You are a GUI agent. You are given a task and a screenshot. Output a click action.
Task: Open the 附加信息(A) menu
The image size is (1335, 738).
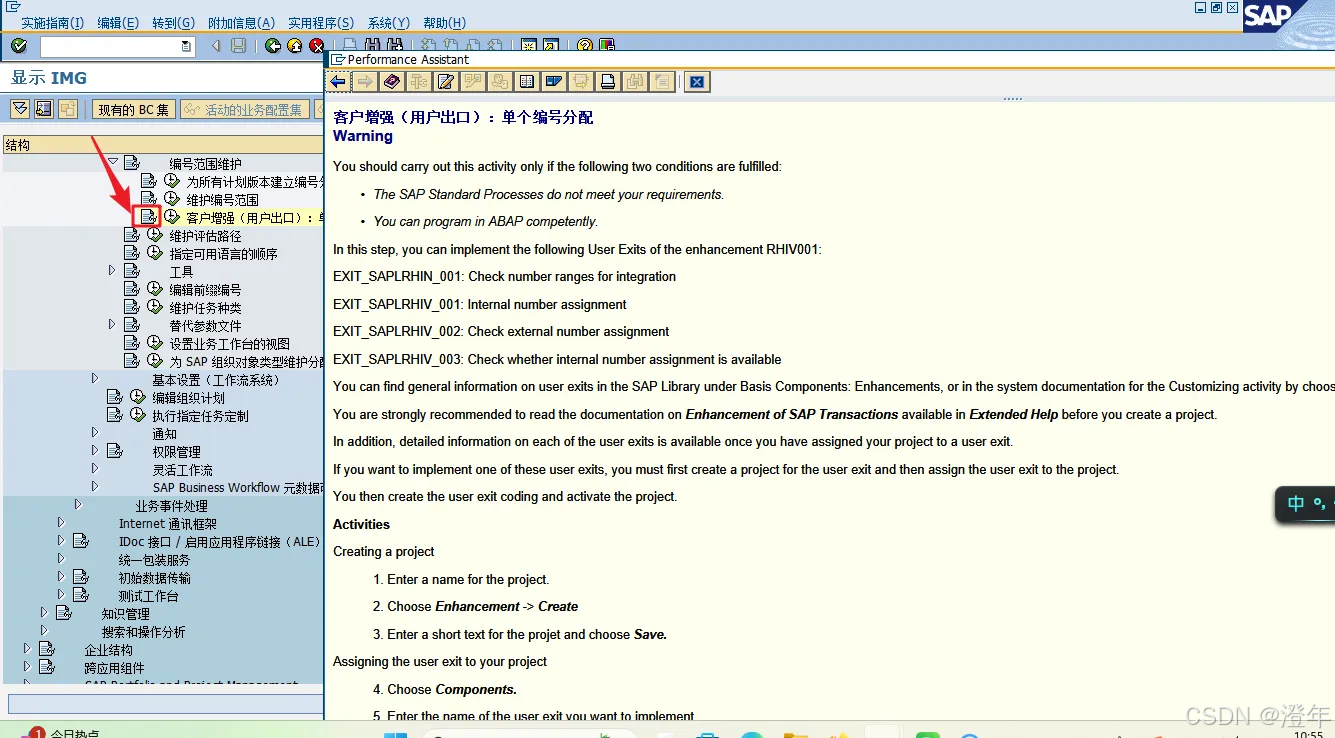pos(241,23)
